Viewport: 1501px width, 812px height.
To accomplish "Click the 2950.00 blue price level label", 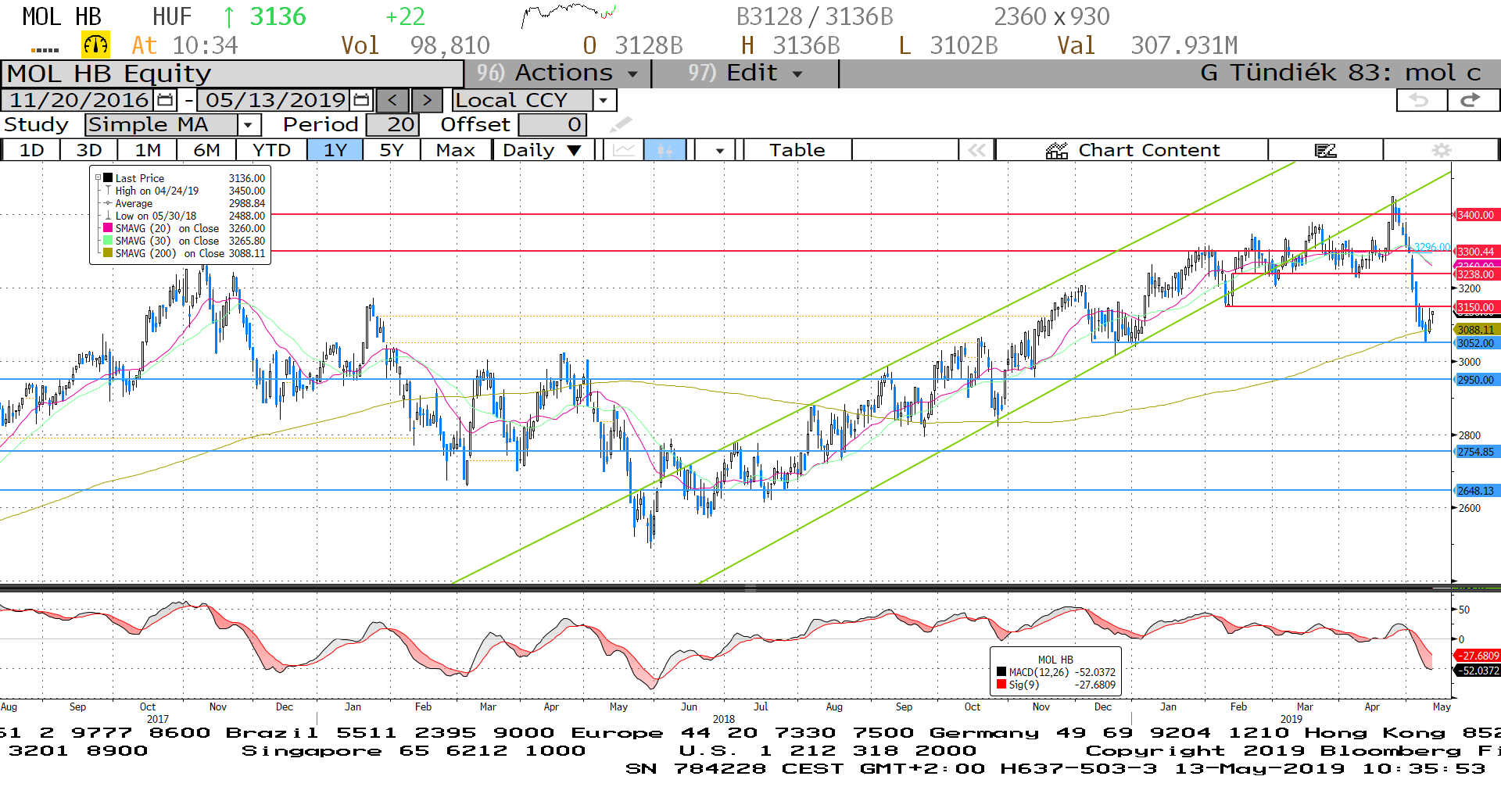I will pyautogui.click(x=1475, y=380).
